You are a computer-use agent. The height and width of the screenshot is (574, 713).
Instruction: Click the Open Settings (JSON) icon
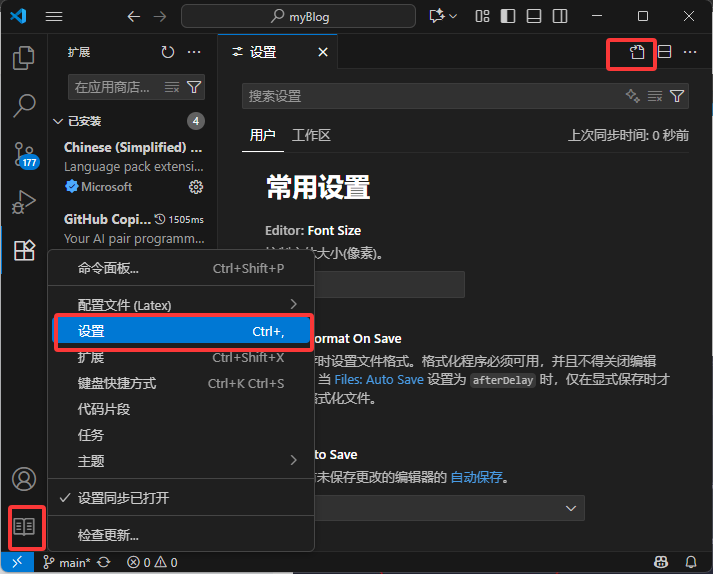coord(636,52)
